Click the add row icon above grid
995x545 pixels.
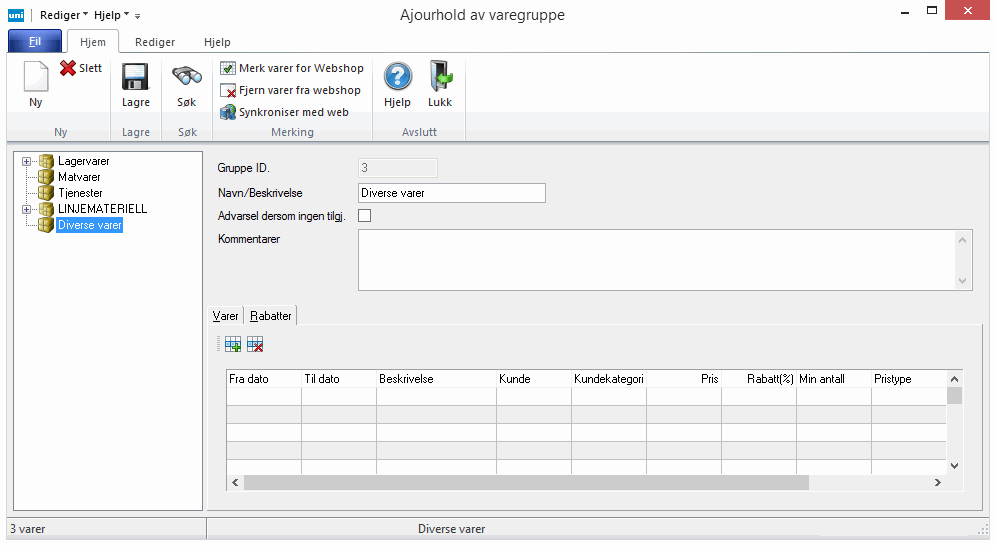pos(233,344)
